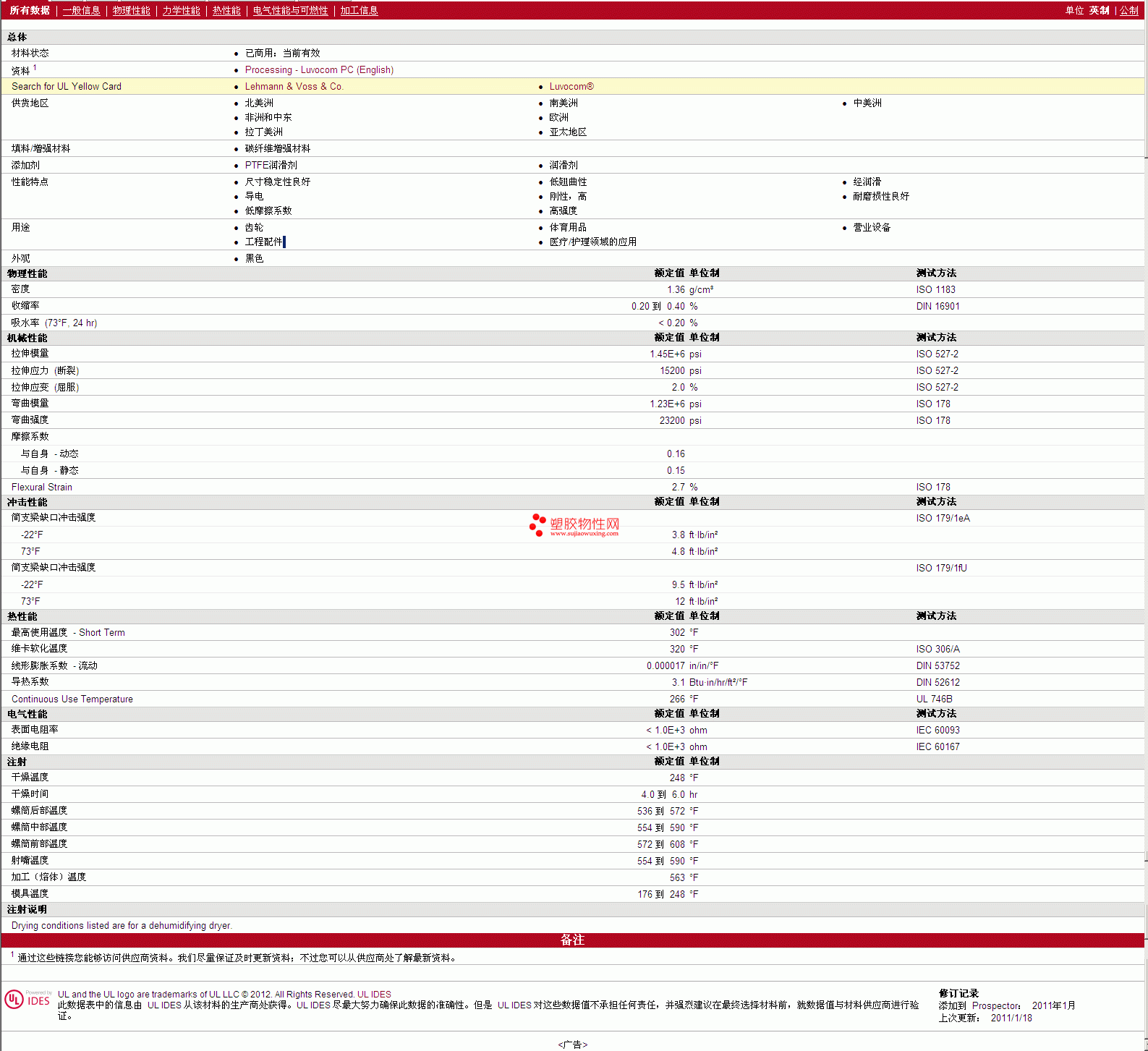Viewport: 1148px width, 1051px height.
Task: Switch to the 一般信息 tab
Action: click(x=81, y=10)
